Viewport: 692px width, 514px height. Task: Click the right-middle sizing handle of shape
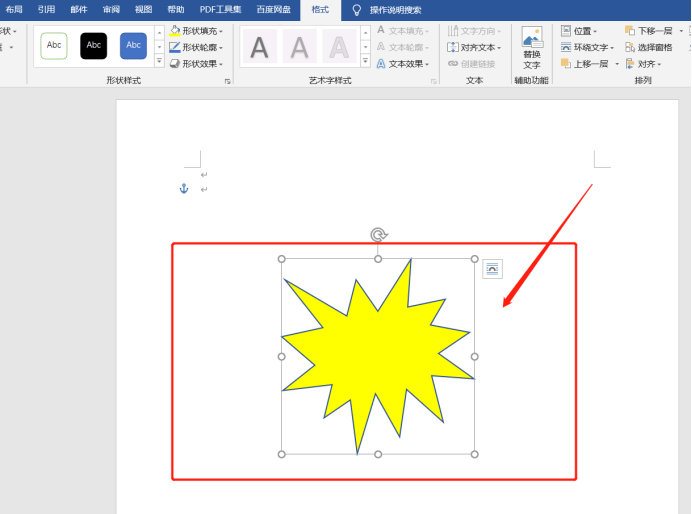[474, 356]
